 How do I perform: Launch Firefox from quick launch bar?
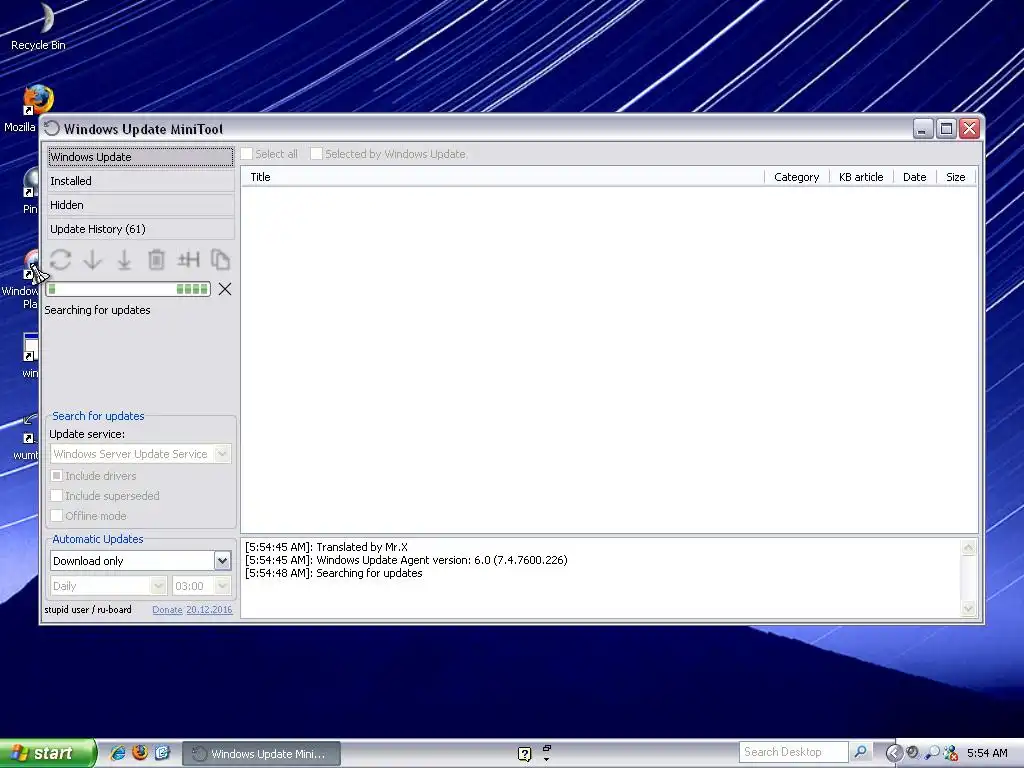(x=140, y=753)
